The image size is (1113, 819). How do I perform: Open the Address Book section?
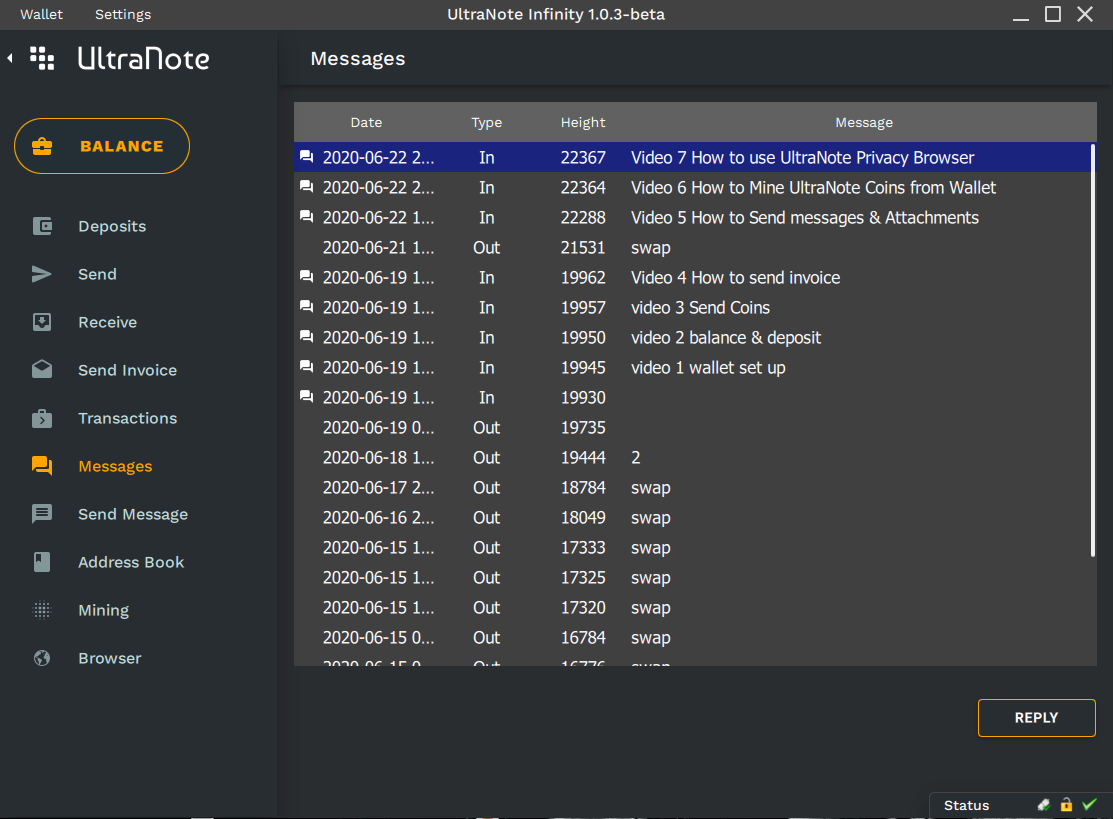point(131,562)
